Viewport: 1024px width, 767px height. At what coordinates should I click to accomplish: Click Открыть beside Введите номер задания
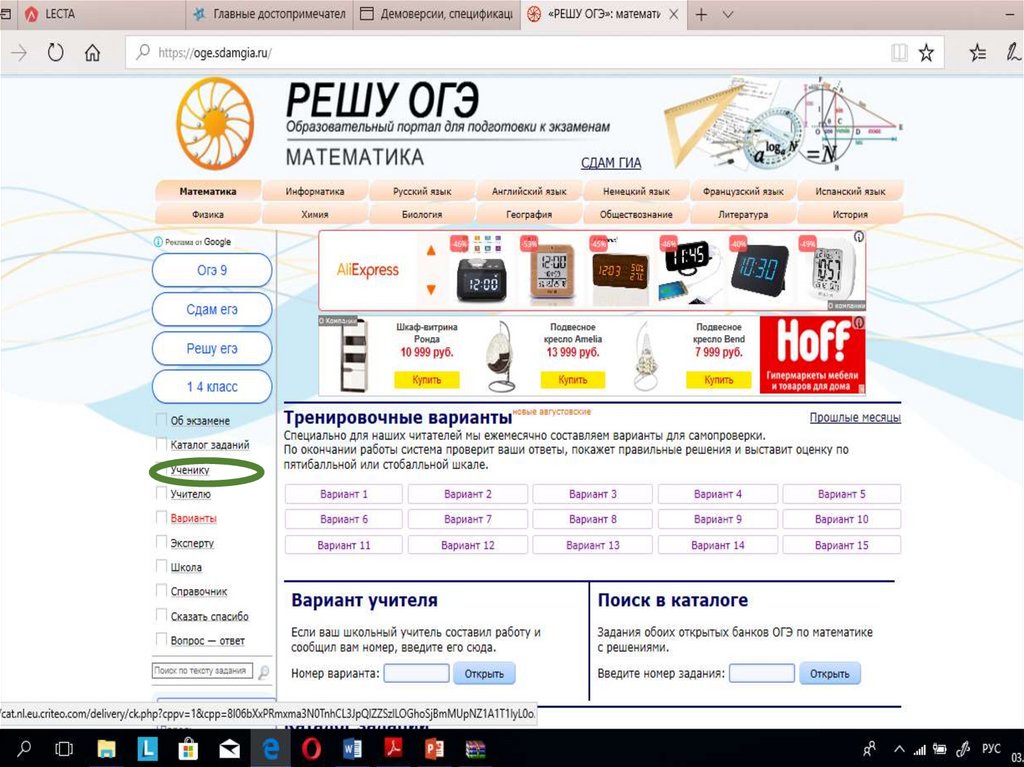point(829,674)
